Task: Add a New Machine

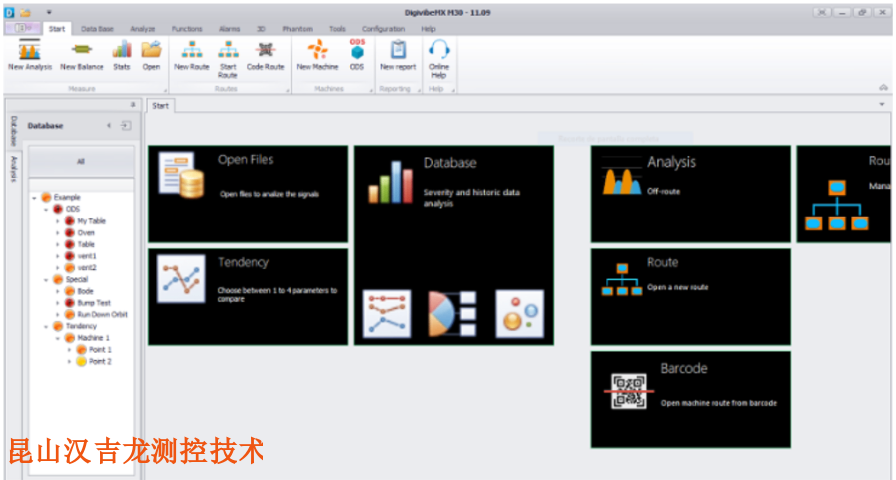Action: 317,54
